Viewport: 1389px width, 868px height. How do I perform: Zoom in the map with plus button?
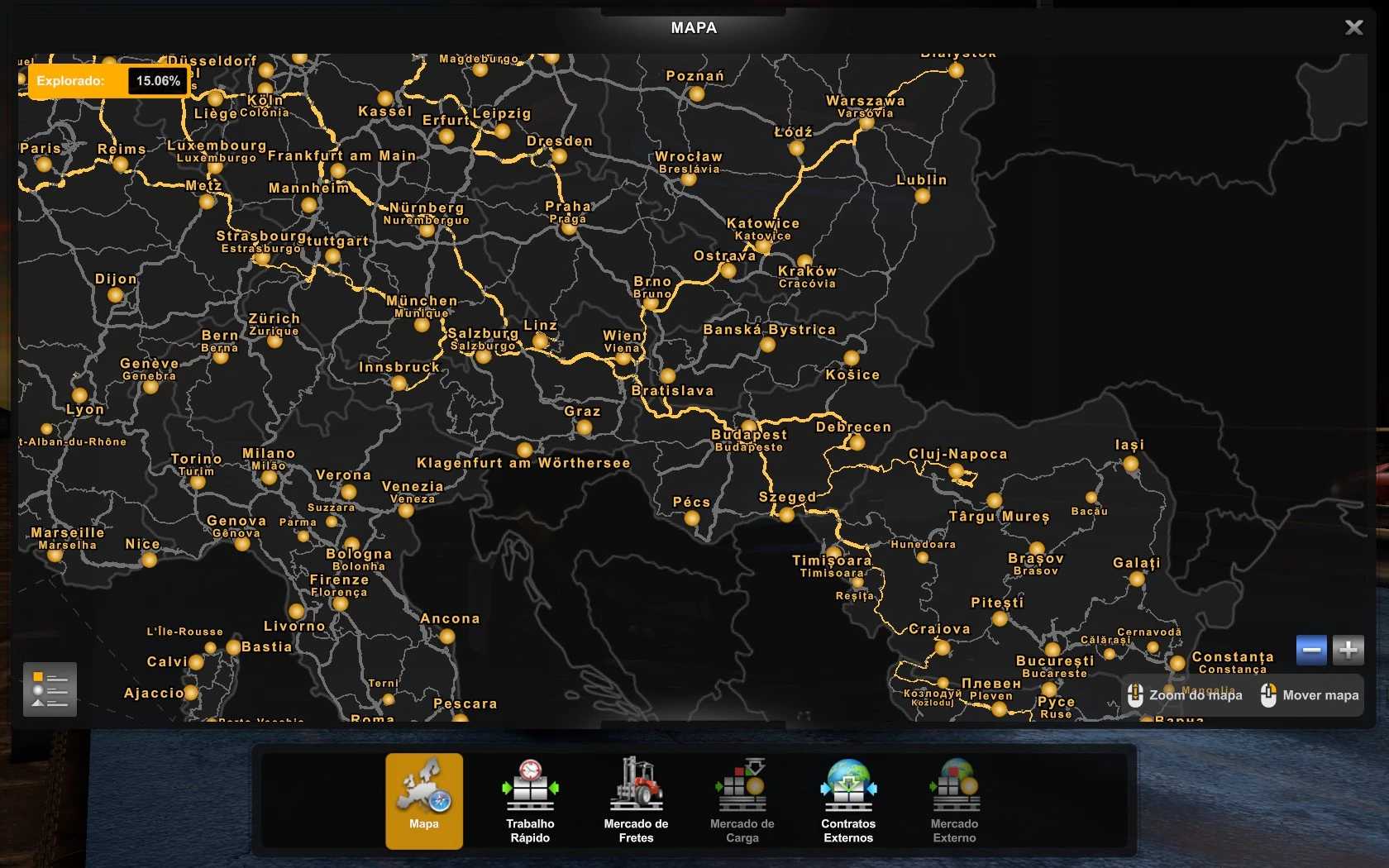(x=1348, y=650)
